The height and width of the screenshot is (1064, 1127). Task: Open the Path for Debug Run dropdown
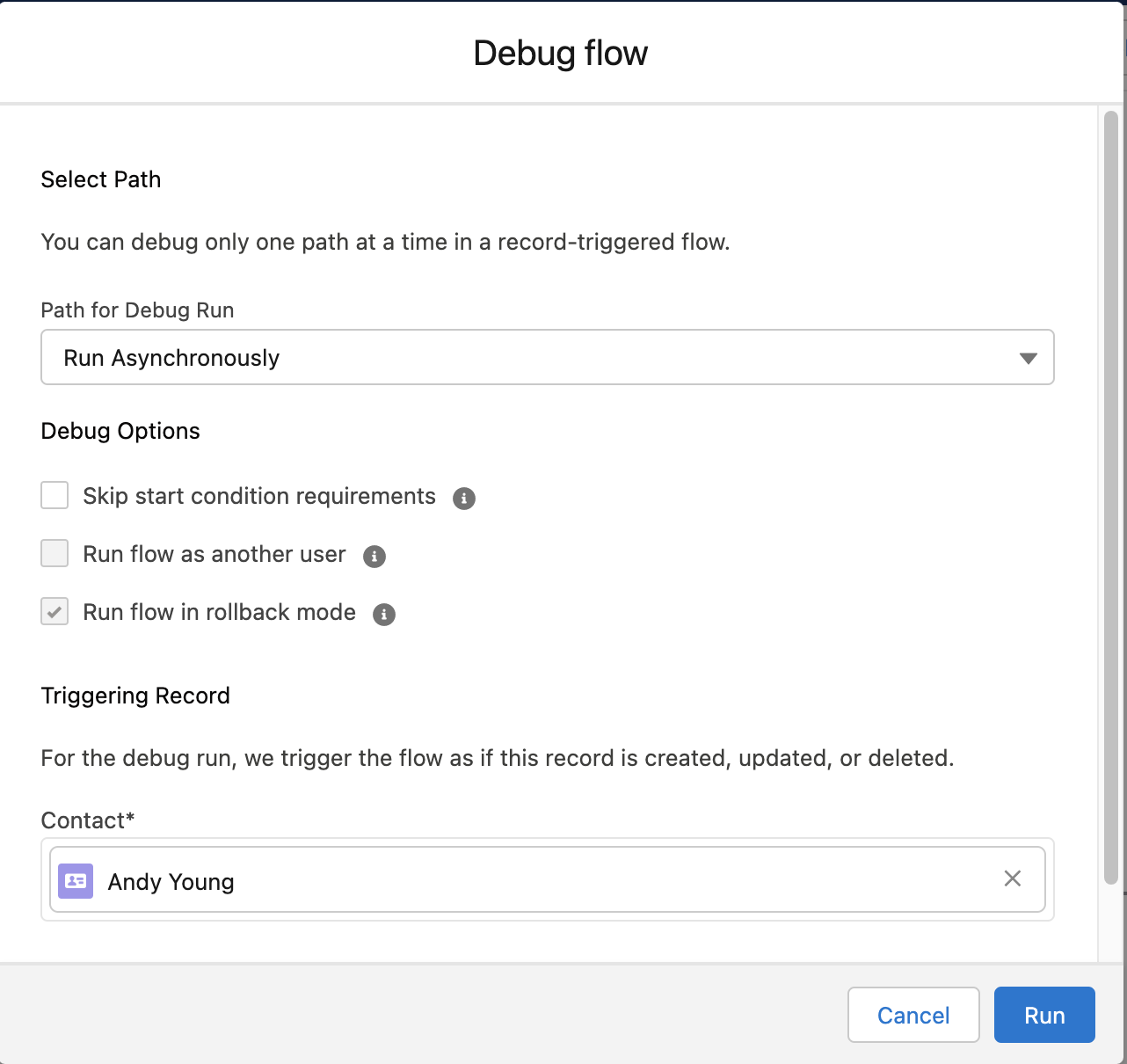(547, 357)
